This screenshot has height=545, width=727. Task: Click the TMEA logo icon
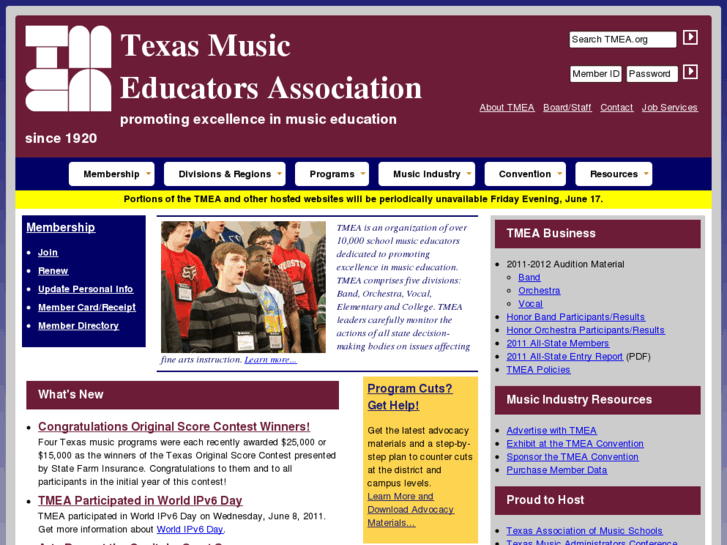[x=68, y=68]
